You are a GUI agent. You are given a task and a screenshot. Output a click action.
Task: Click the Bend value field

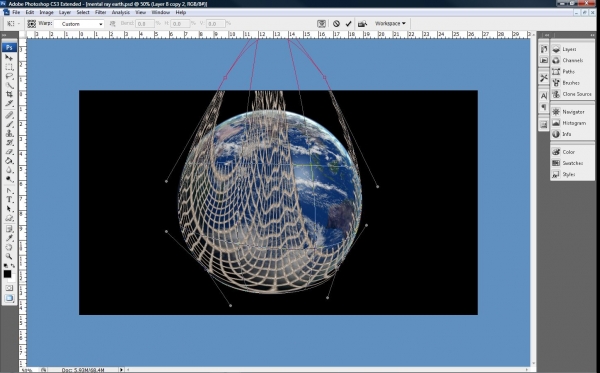click(145, 24)
